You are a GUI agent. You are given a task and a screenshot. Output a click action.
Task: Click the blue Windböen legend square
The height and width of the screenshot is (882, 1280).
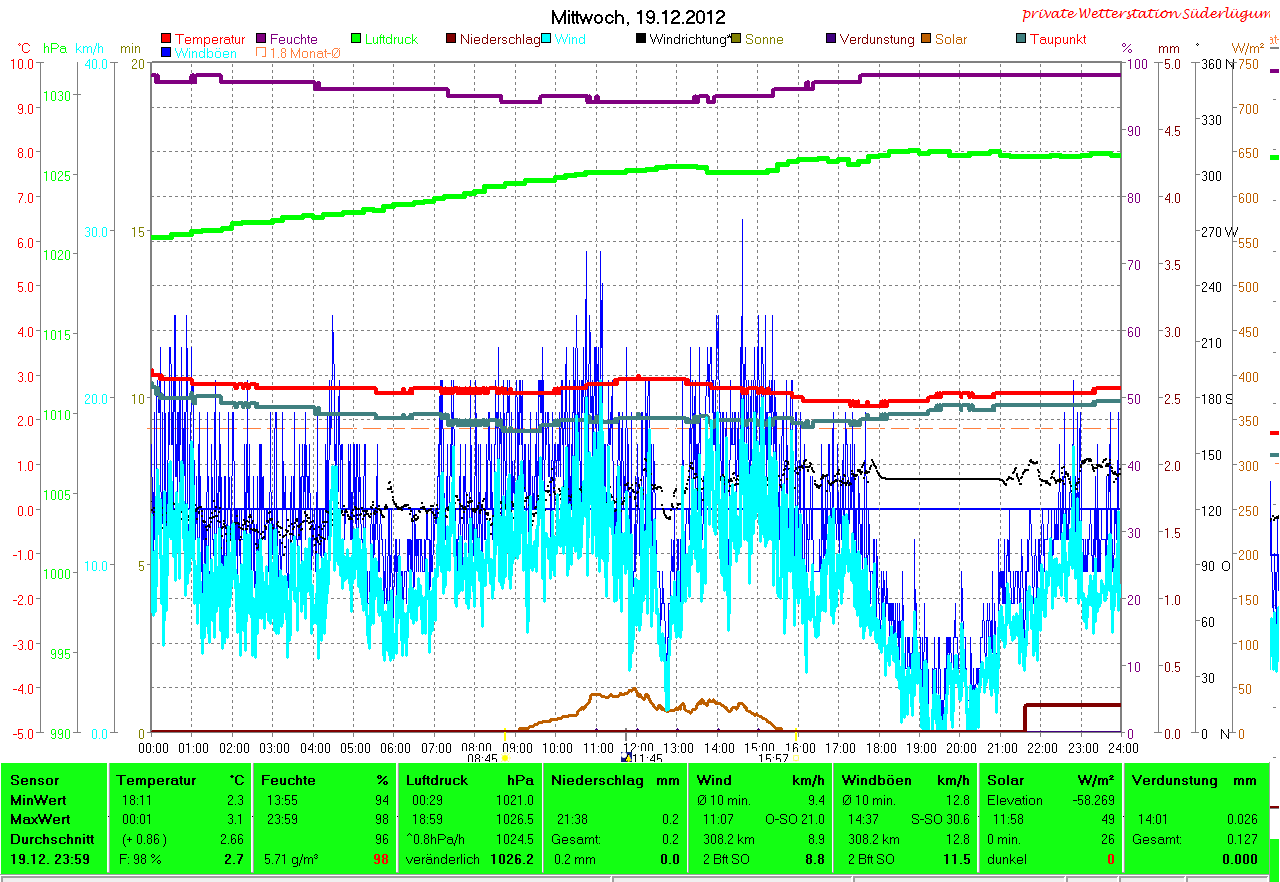coord(166,53)
